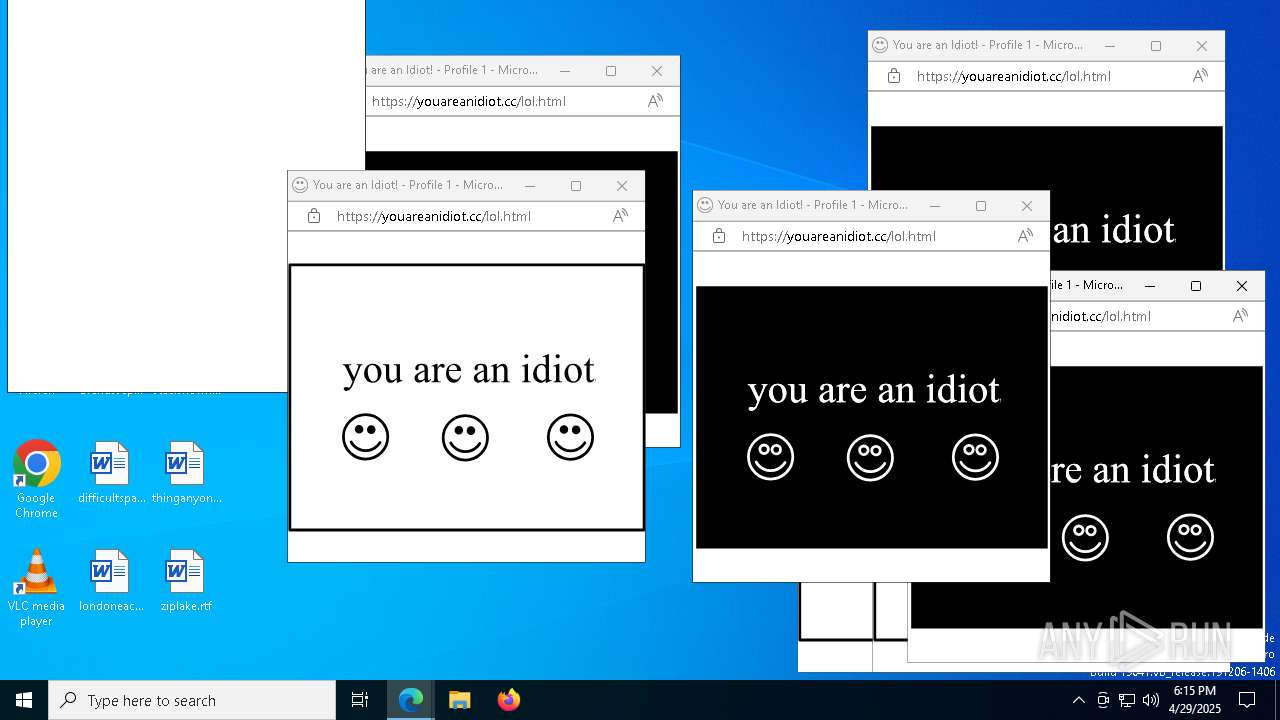Click middle smiley face on white page
The width and height of the screenshot is (1280, 720).
[x=465, y=437]
